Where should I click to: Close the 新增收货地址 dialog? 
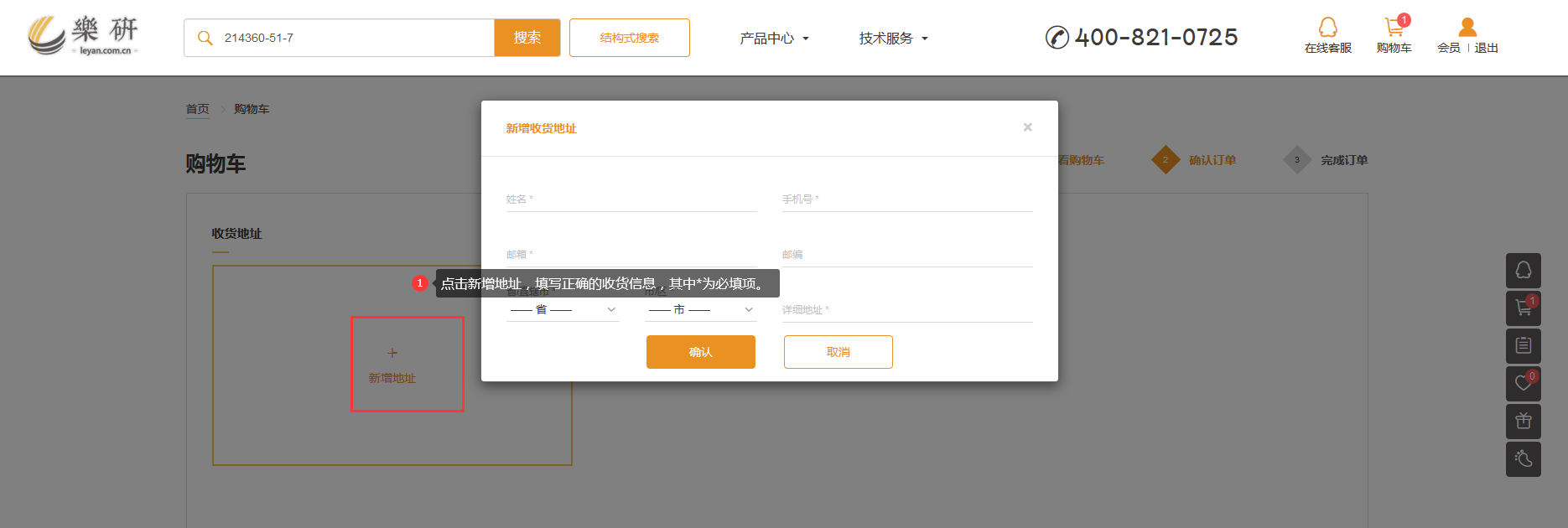point(1027,127)
